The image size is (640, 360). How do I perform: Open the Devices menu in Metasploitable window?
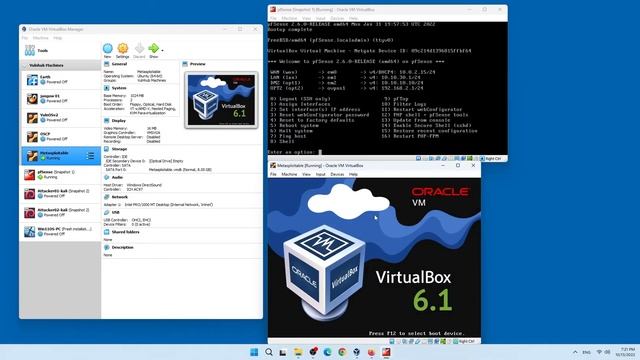337,174
